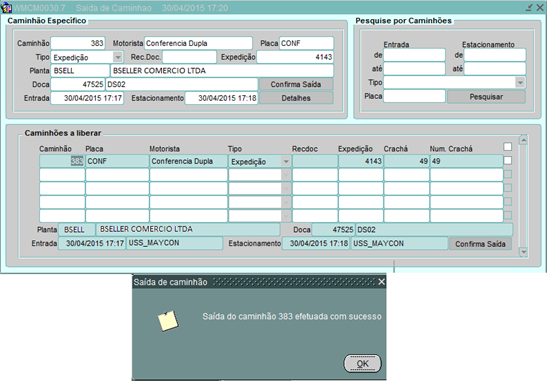
Task: Click the Entrada 'até' date field in search panel
Action: [414, 68]
